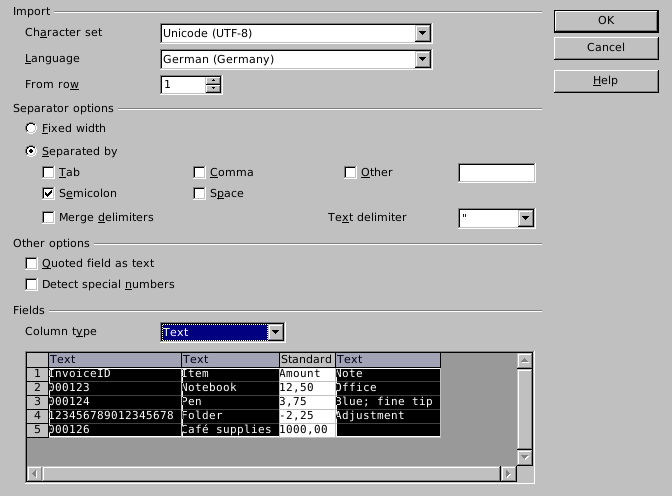Click the 'Office' note cell
Viewport: 672px width, 496px height.
point(387,388)
